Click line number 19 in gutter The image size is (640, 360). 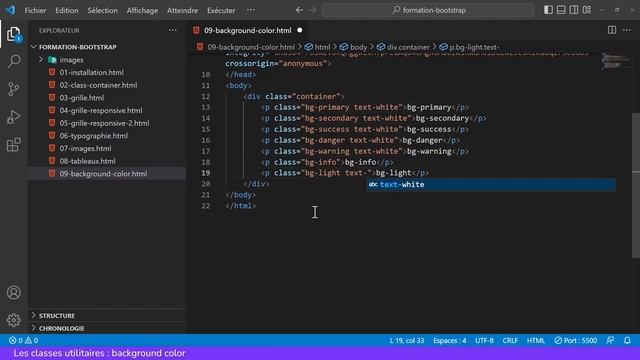[x=206, y=173]
